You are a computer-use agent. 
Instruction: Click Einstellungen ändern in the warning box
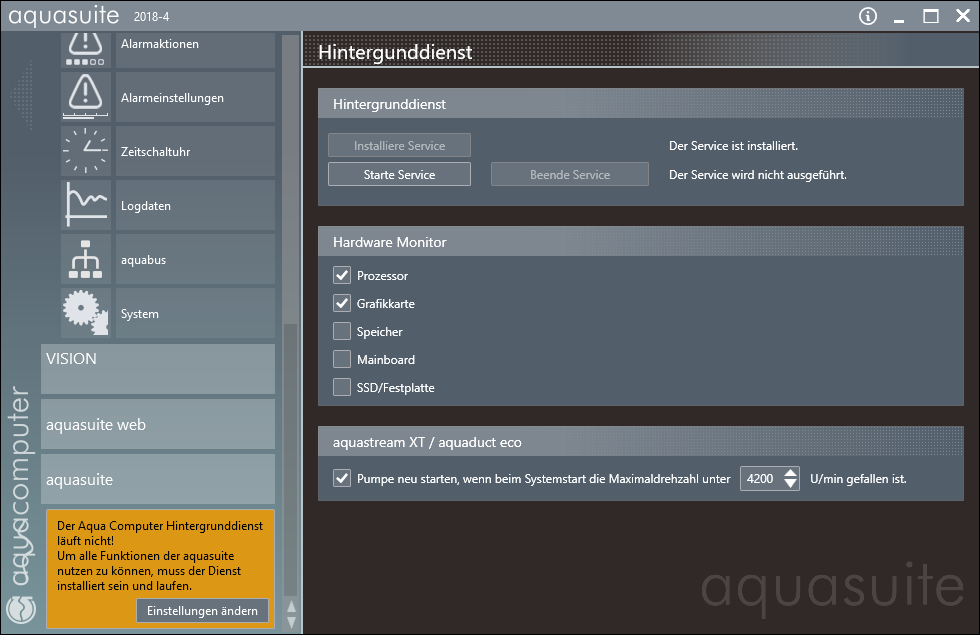coord(202,610)
